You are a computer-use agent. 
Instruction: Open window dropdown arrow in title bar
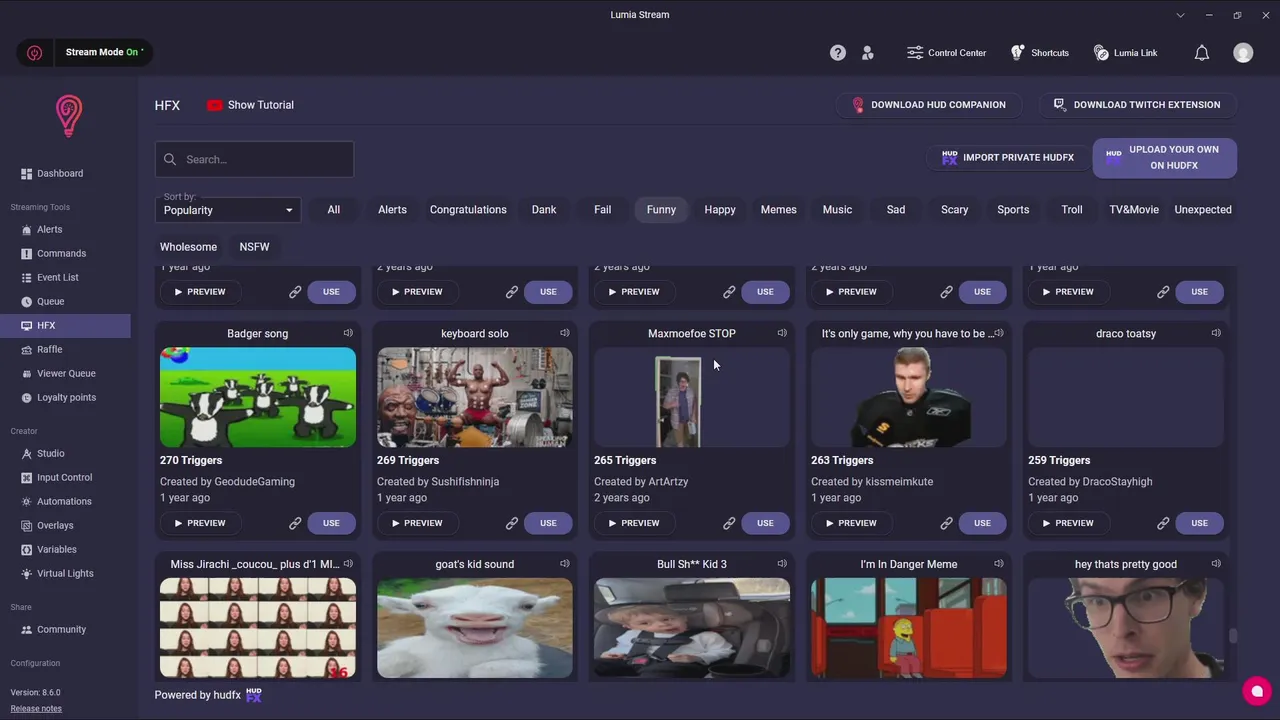pos(1180,15)
